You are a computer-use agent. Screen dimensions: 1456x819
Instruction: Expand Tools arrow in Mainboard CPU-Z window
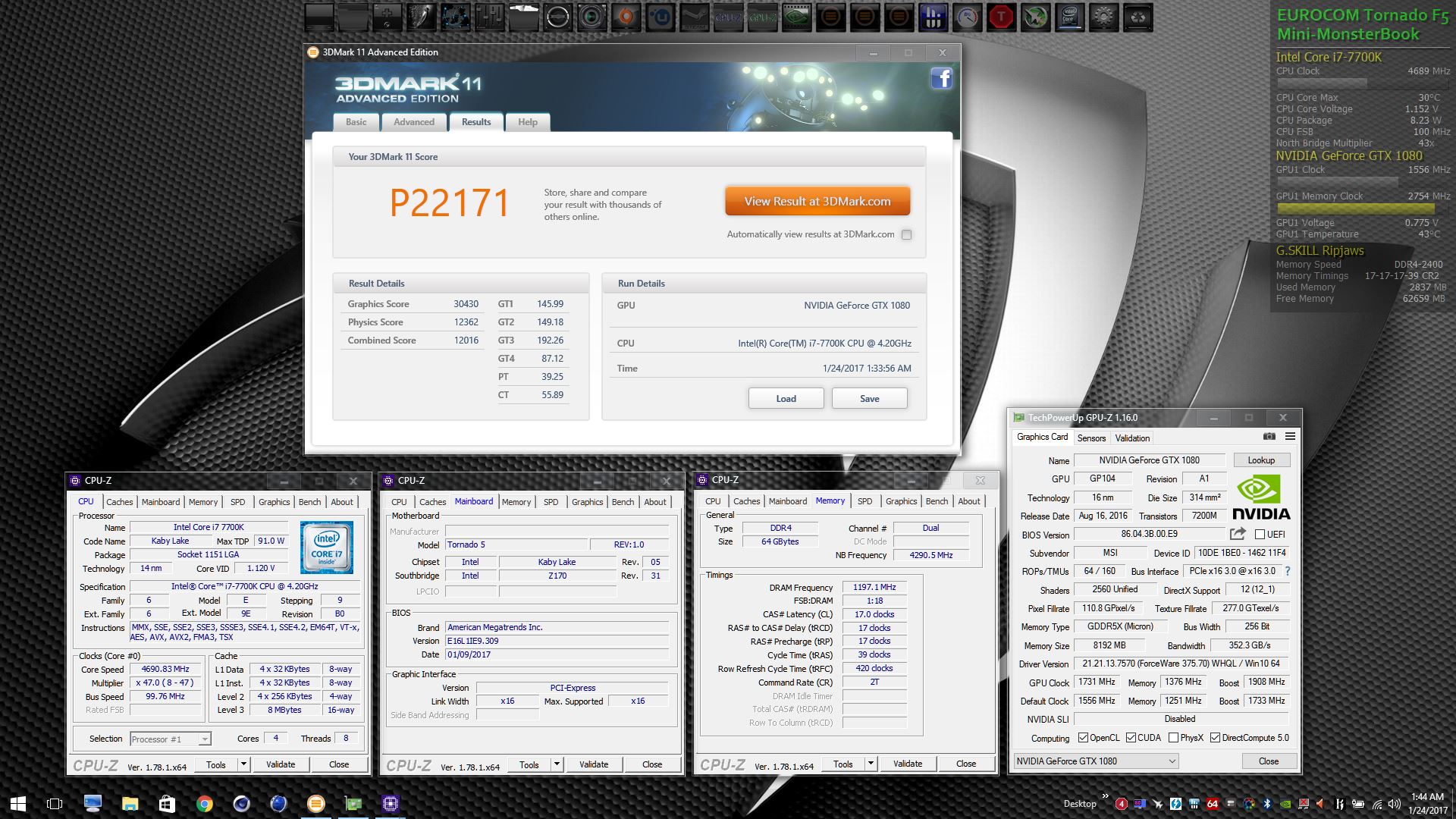click(x=557, y=764)
